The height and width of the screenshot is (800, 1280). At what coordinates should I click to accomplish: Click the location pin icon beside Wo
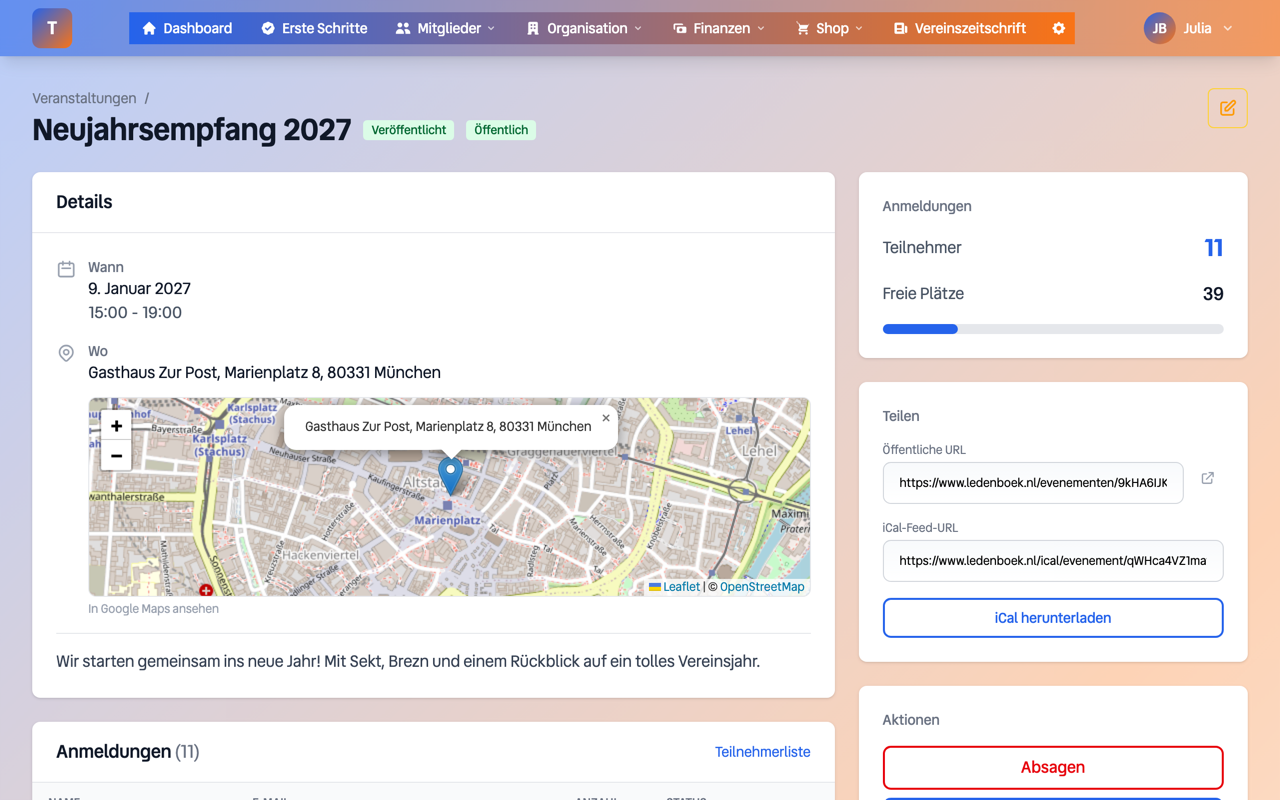(66, 353)
